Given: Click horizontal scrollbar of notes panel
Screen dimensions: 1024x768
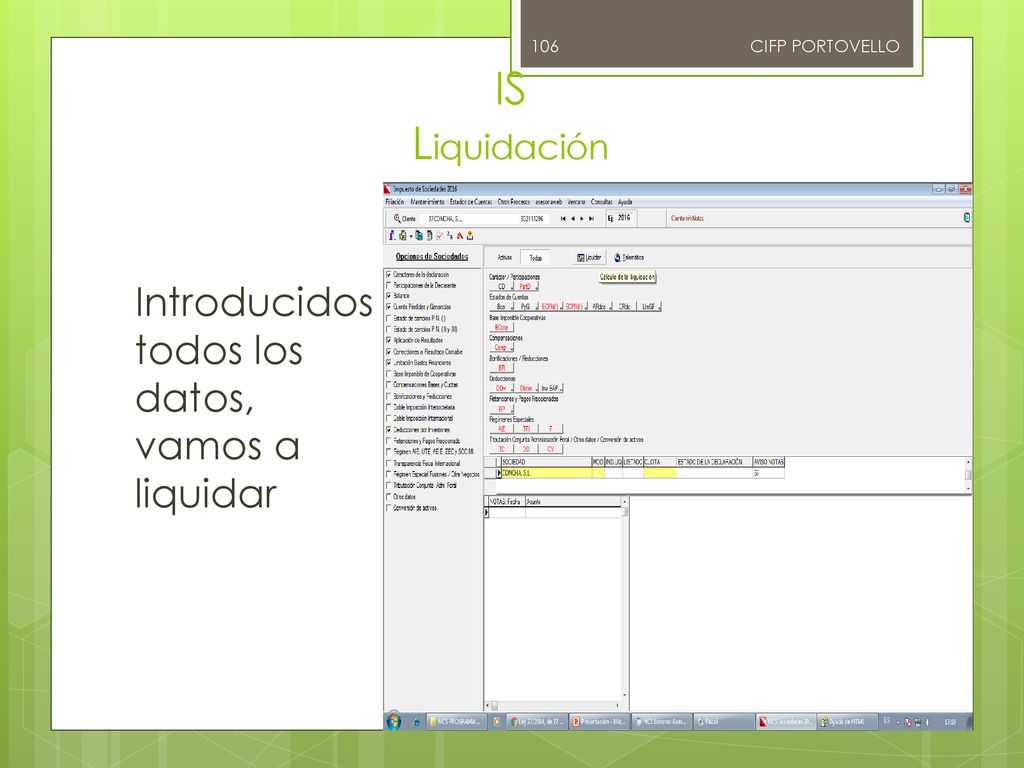Looking at the screenshot, I should point(554,705).
